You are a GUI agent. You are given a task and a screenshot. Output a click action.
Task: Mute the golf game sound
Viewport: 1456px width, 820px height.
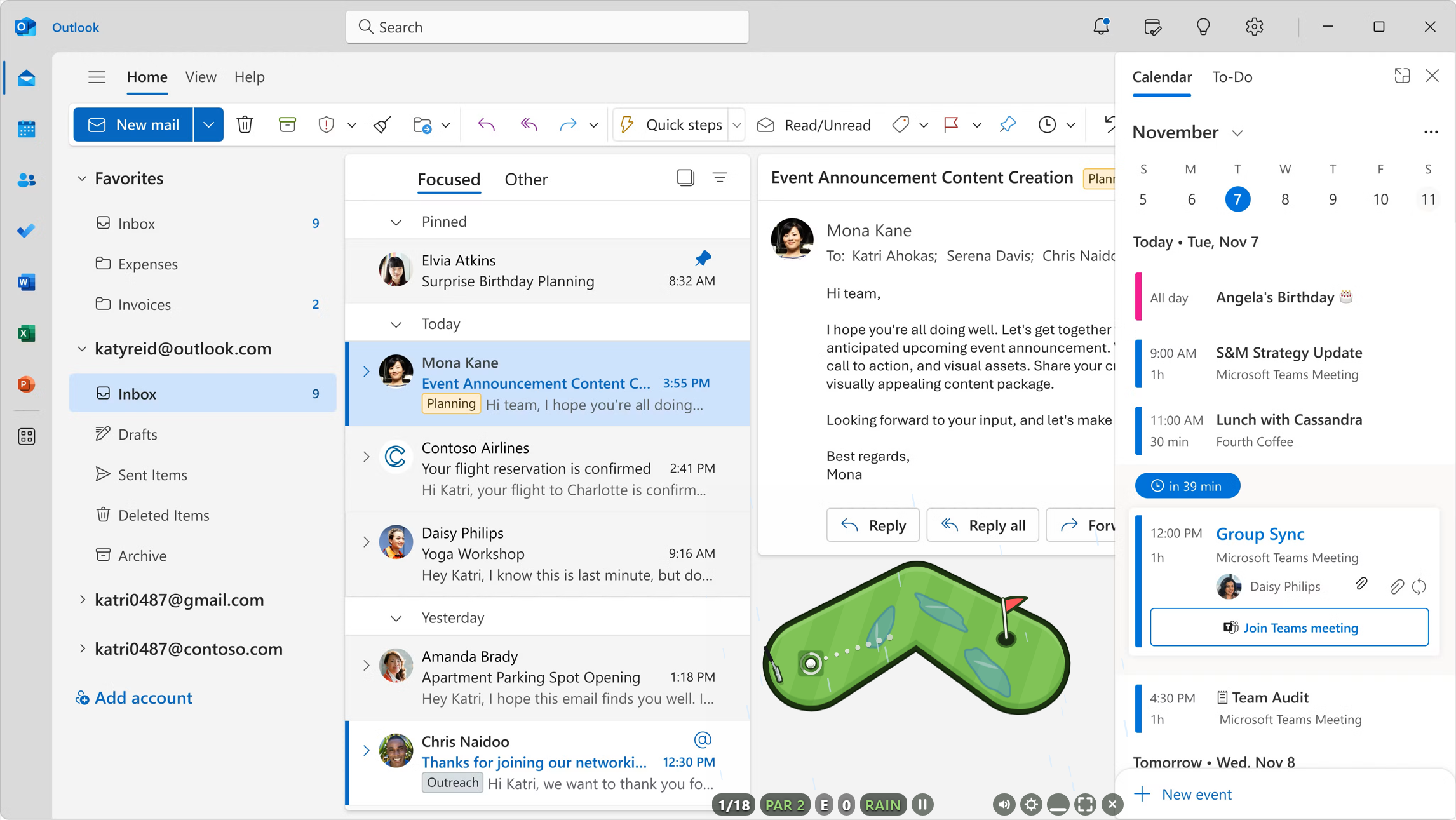click(x=1004, y=805)
